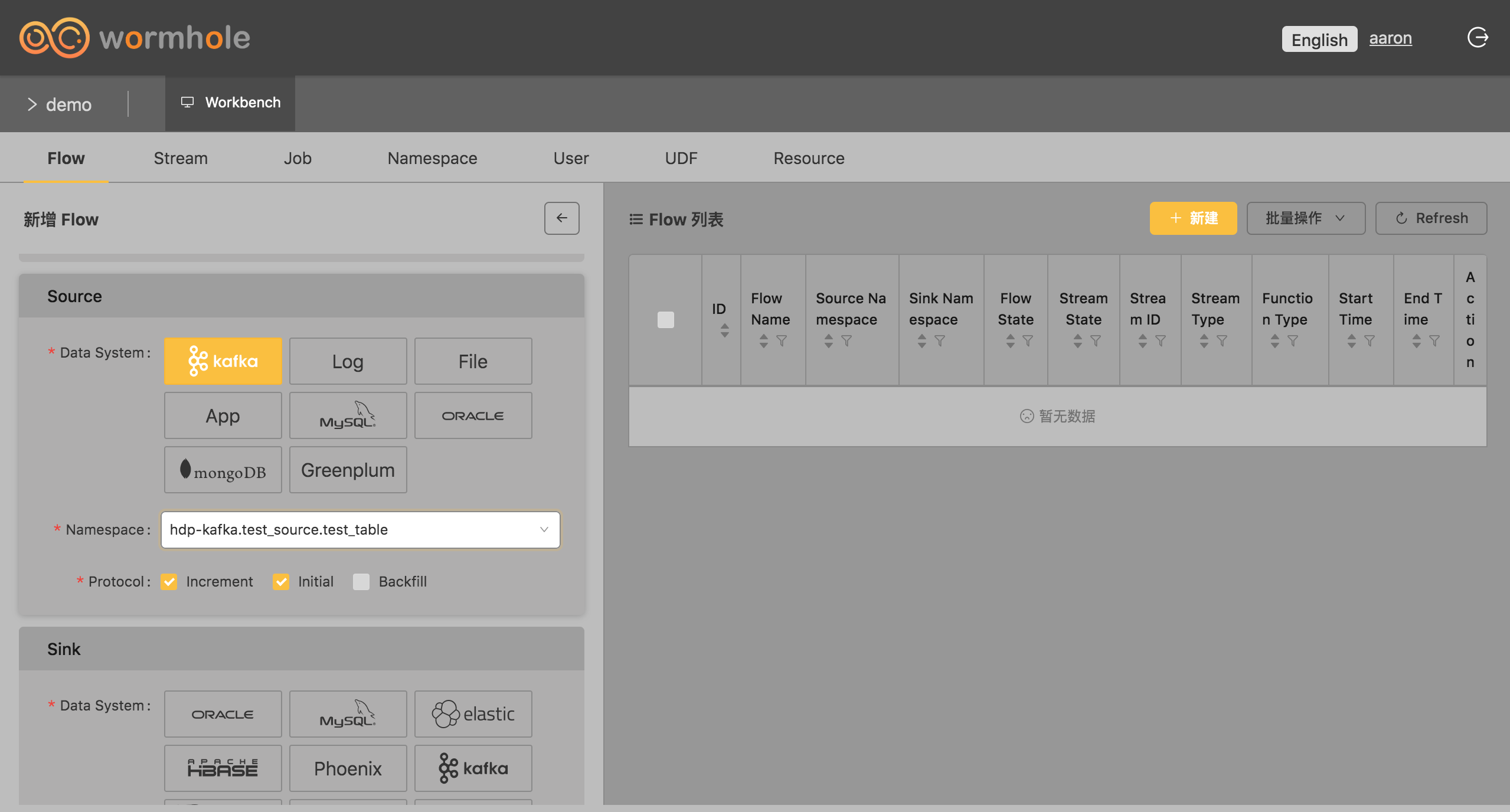Screen dimensions: 1510x812
Task: Select MySQL as source data system
Action: click(x=348, y=415)
